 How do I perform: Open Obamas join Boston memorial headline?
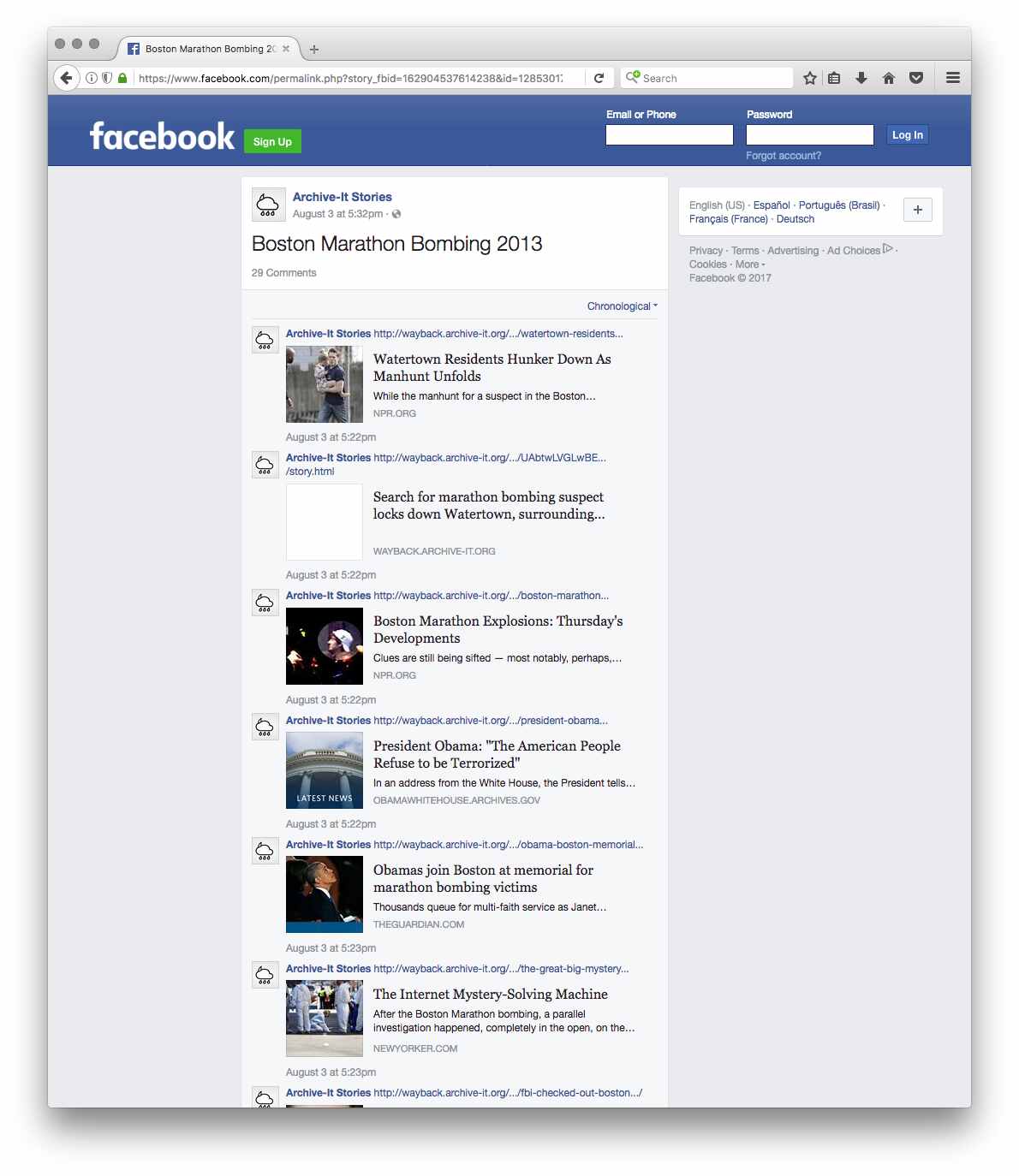click(483, 879)
